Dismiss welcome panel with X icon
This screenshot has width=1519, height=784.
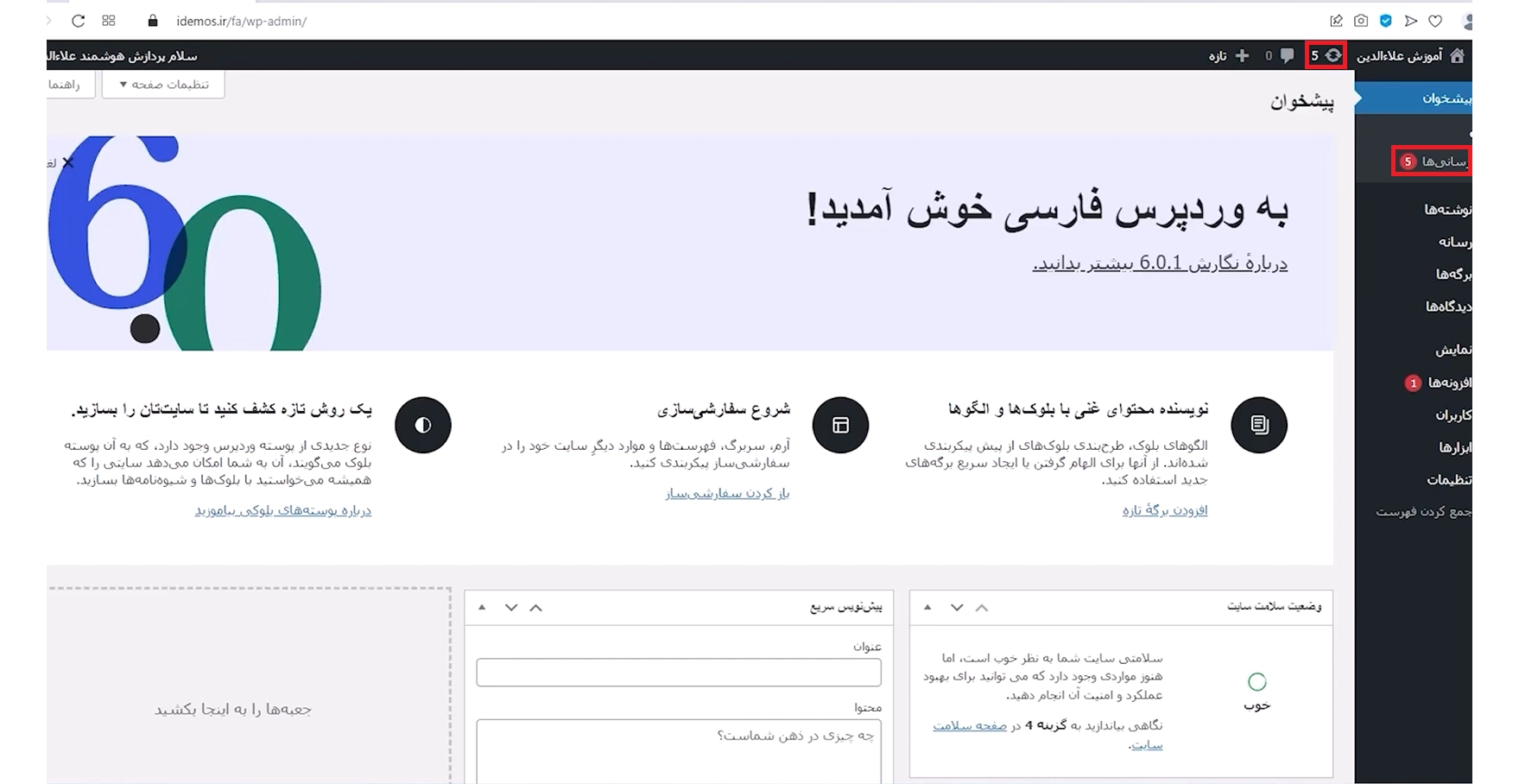(67, 162)
